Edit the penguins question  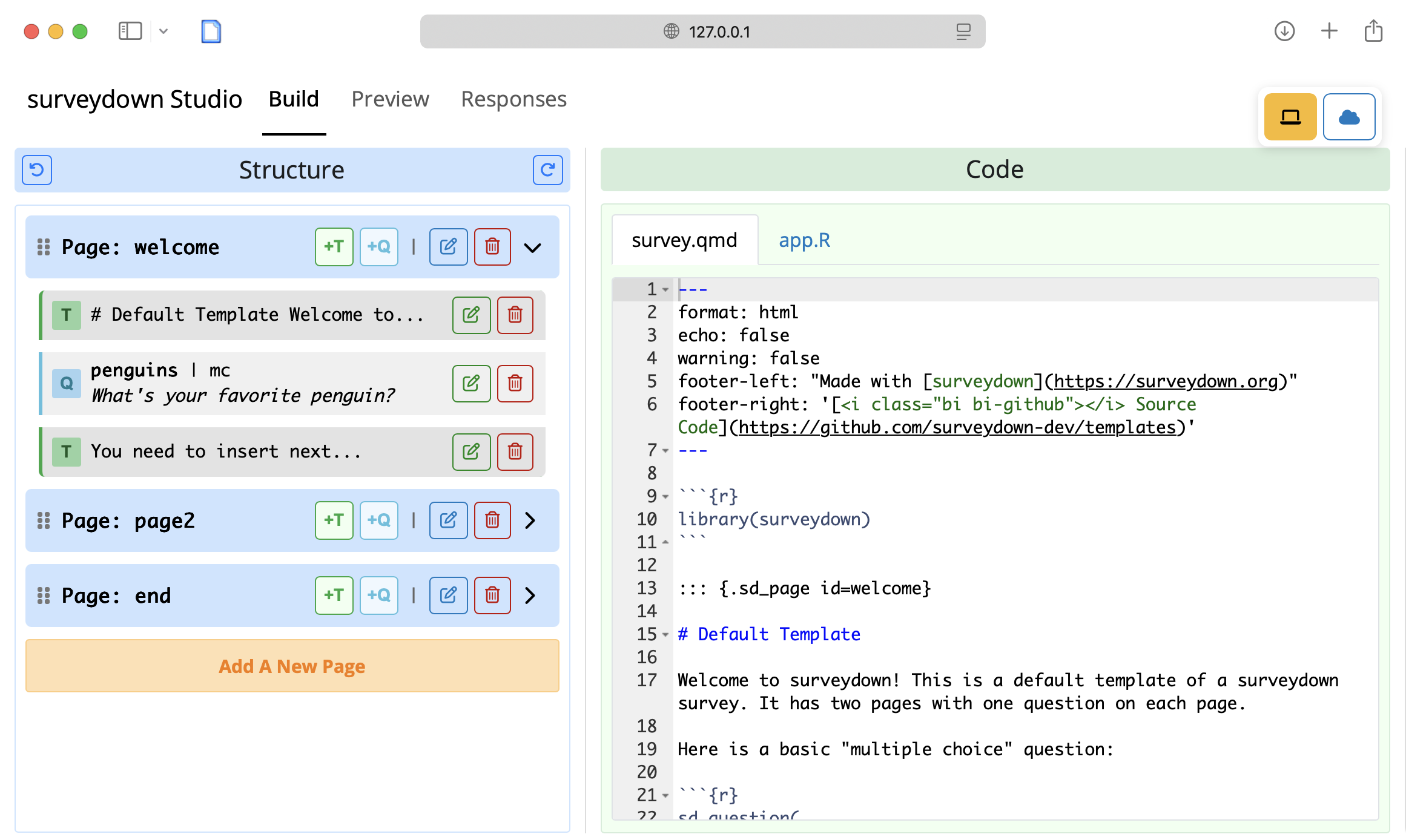tap(471, 383)
